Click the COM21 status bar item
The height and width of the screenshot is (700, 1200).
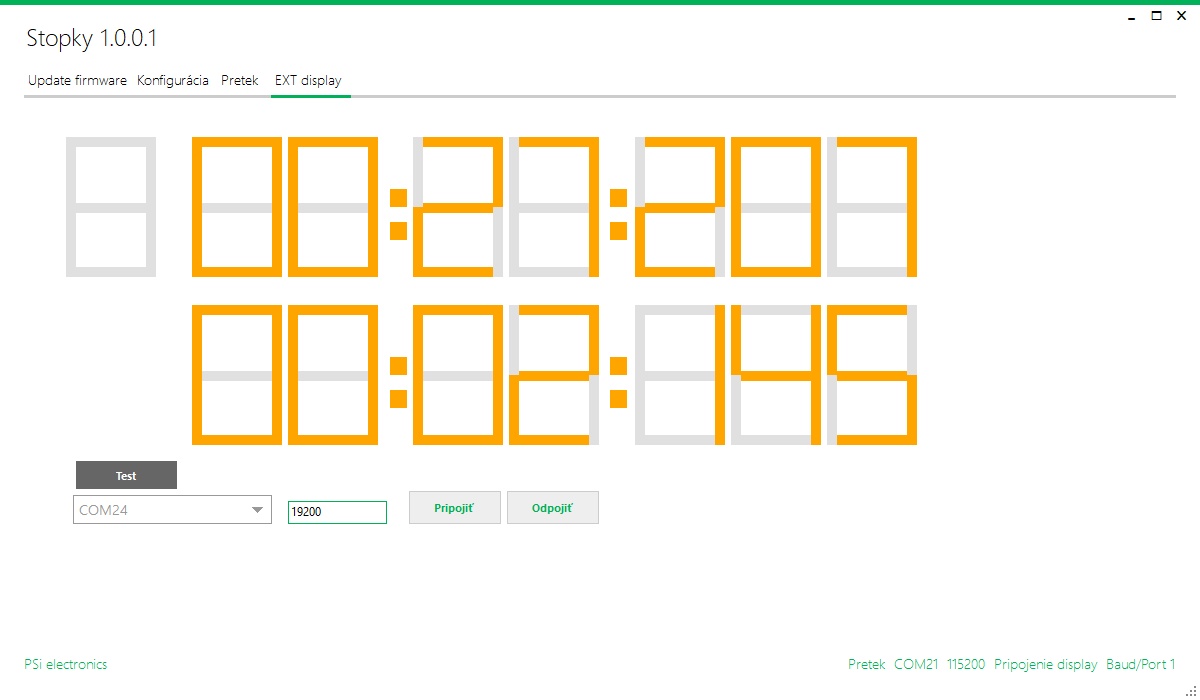915,664
